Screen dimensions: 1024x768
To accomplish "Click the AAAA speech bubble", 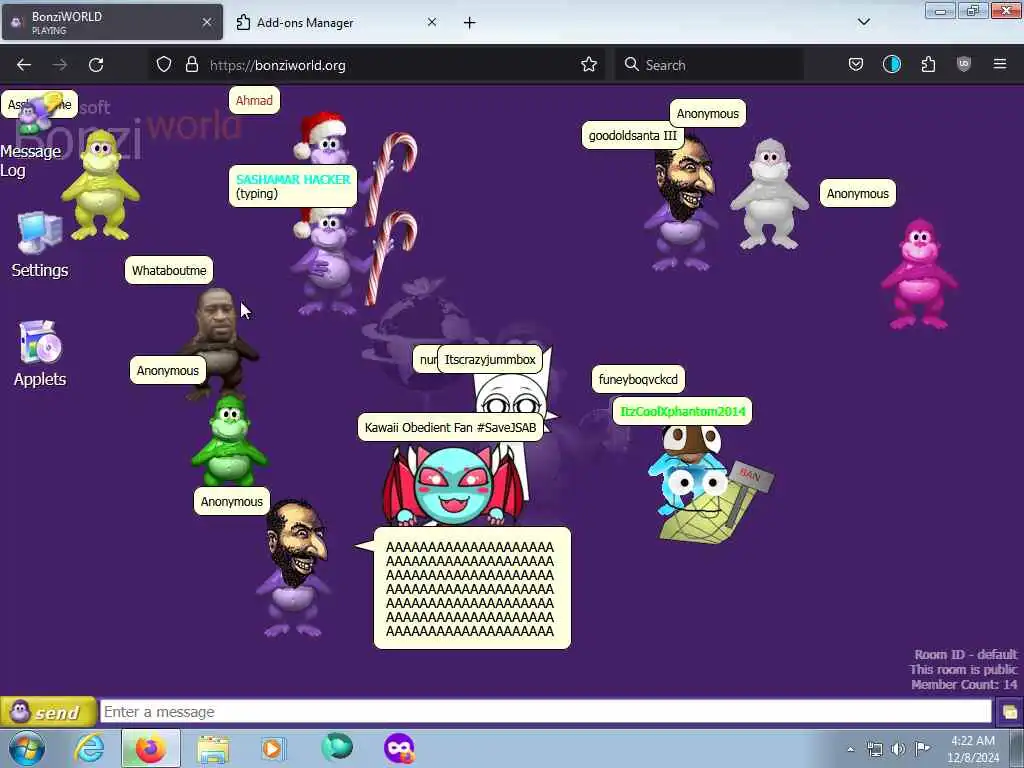I will (x=472, y=588).
